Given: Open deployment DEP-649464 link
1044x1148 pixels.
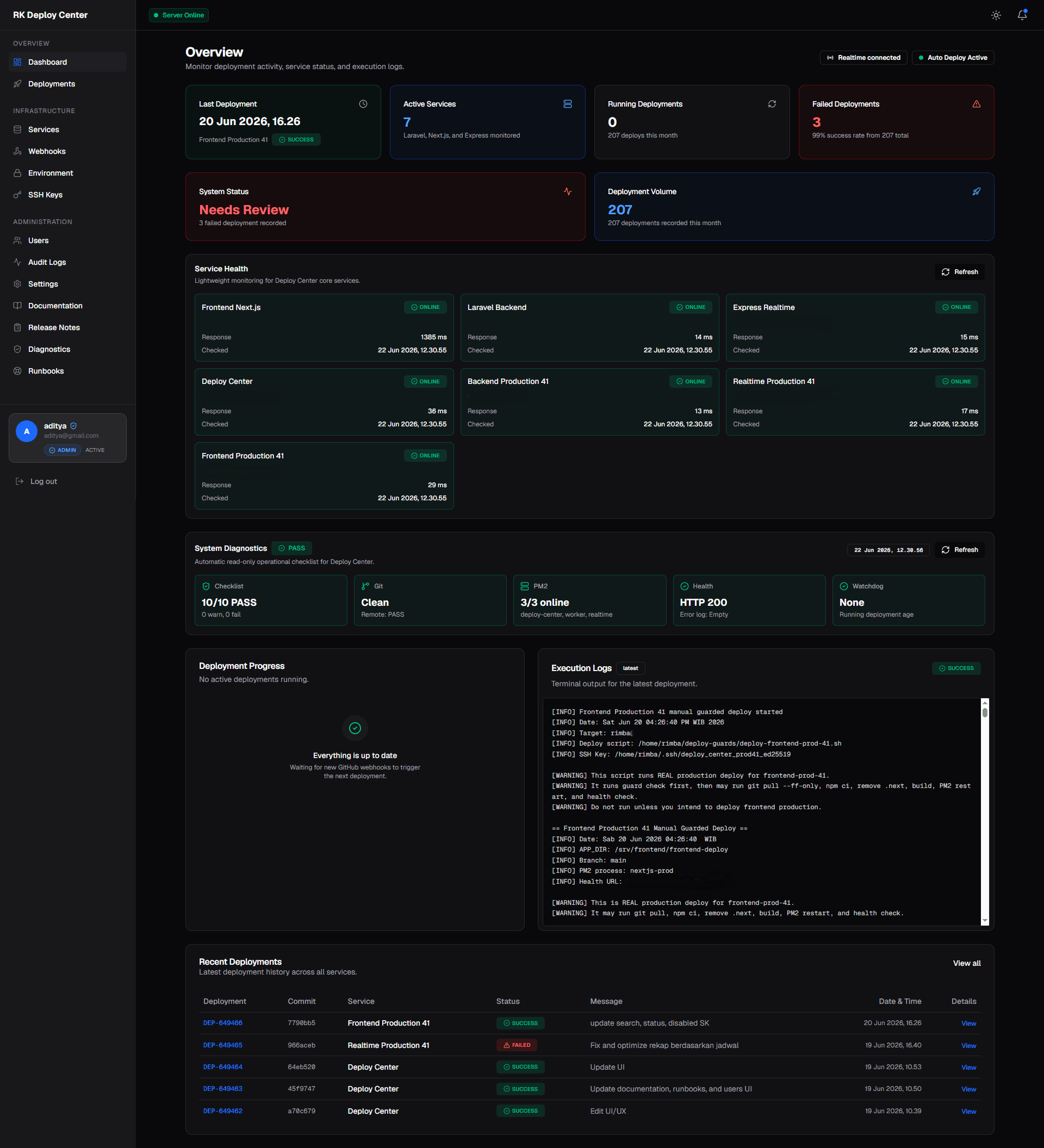Looking at the screenshot, I should pos(222,1066).
